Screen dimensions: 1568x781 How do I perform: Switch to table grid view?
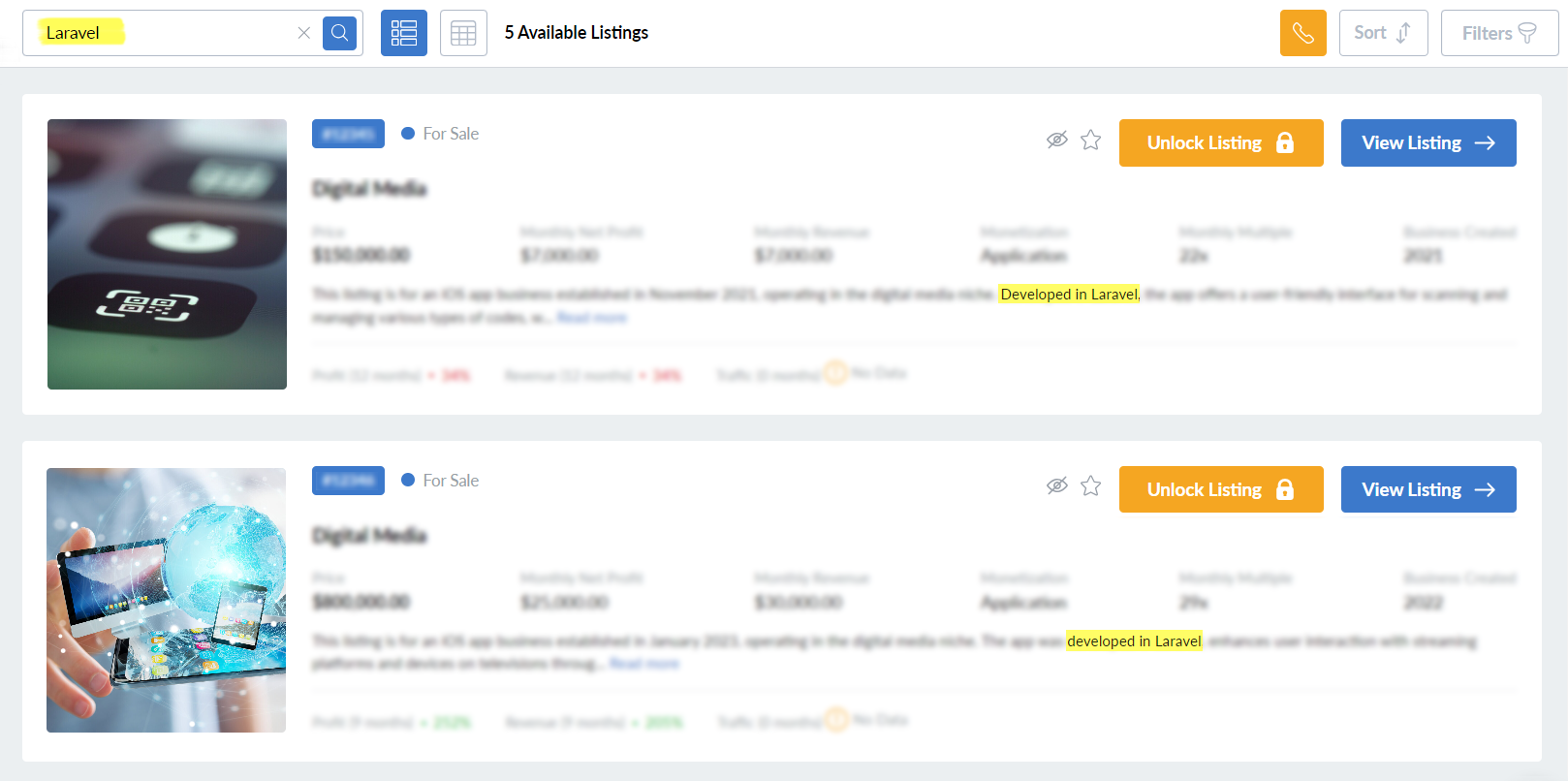[x=463, y=33]
